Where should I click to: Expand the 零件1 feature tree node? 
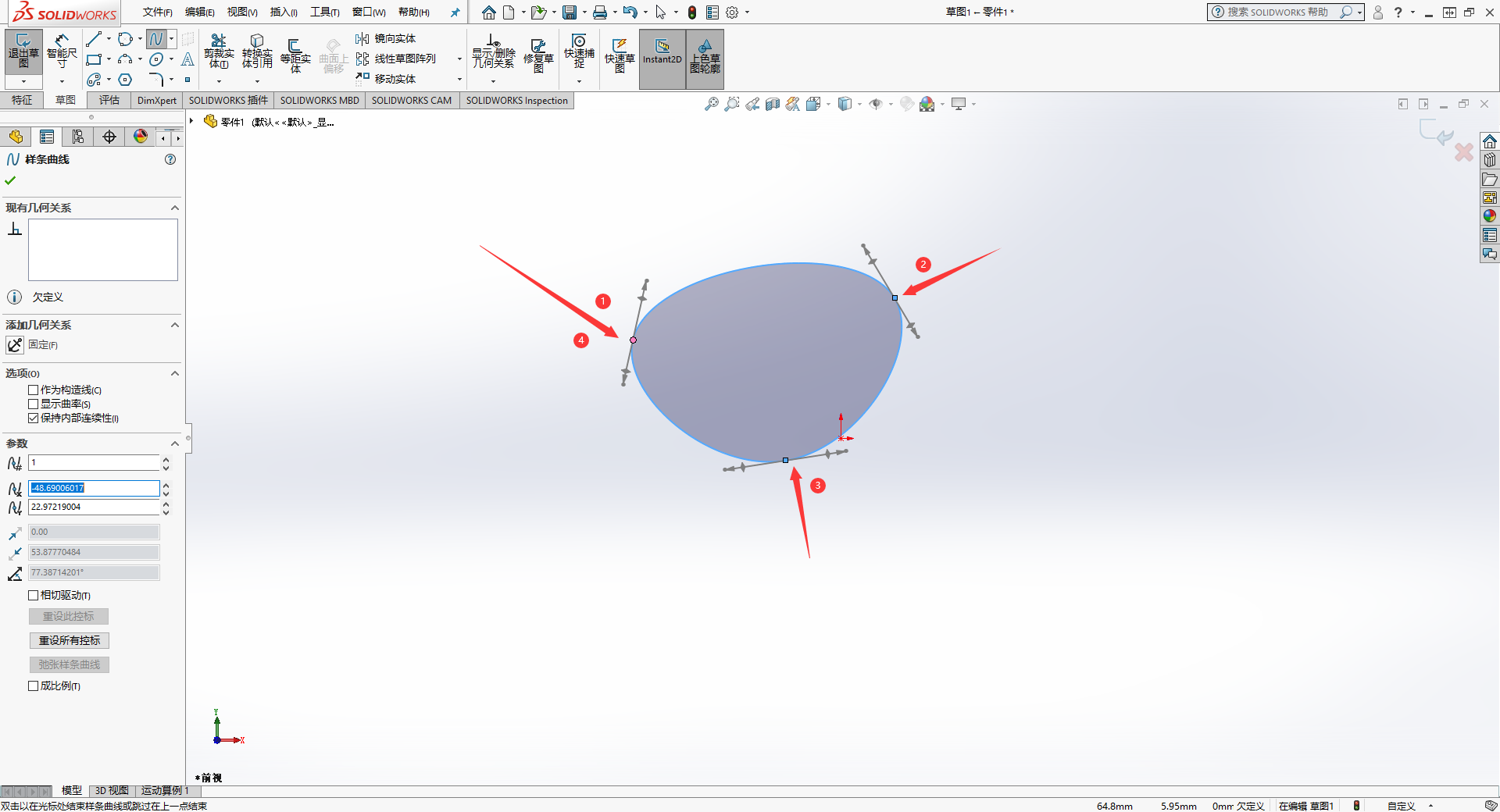(191, 121)
